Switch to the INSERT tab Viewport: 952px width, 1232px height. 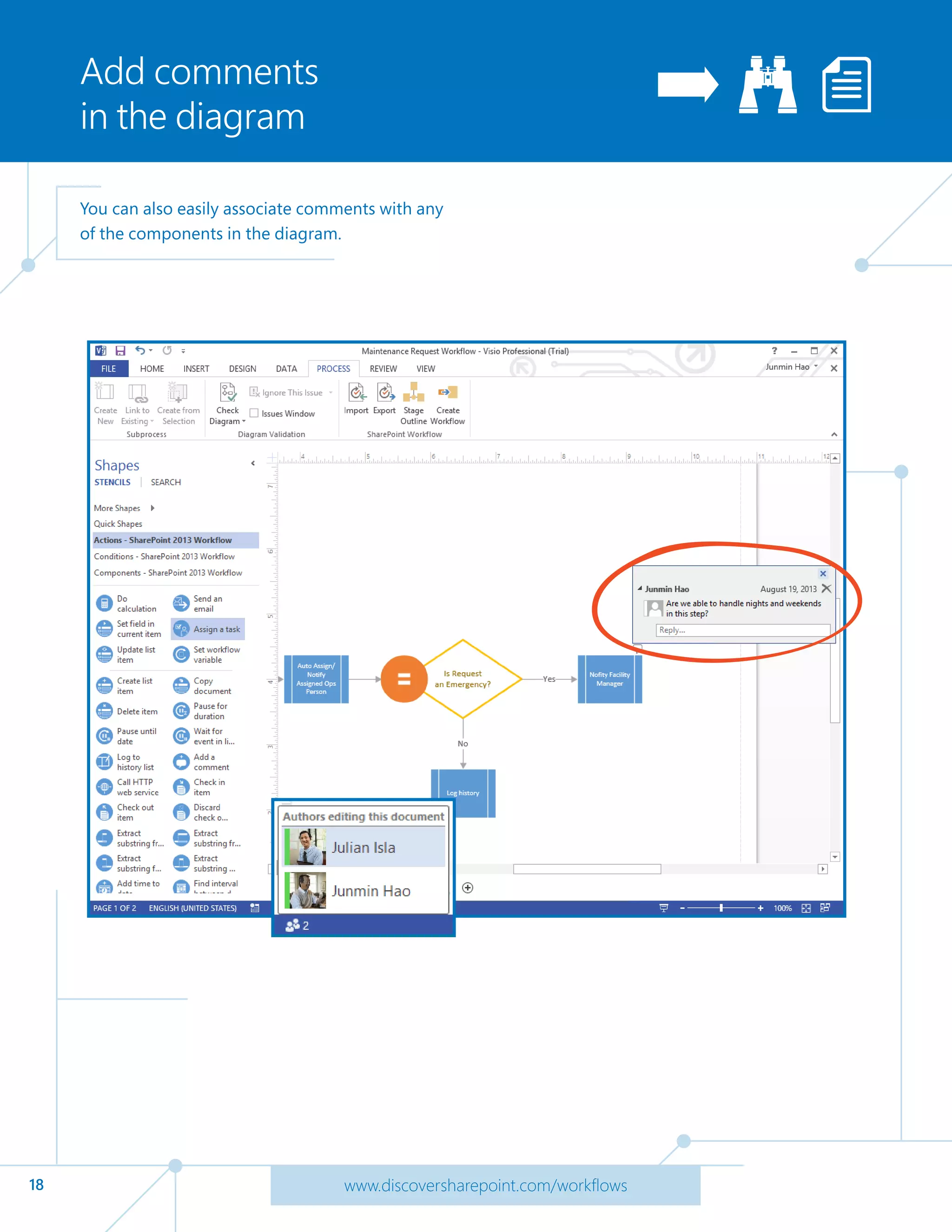coord(196,368)
